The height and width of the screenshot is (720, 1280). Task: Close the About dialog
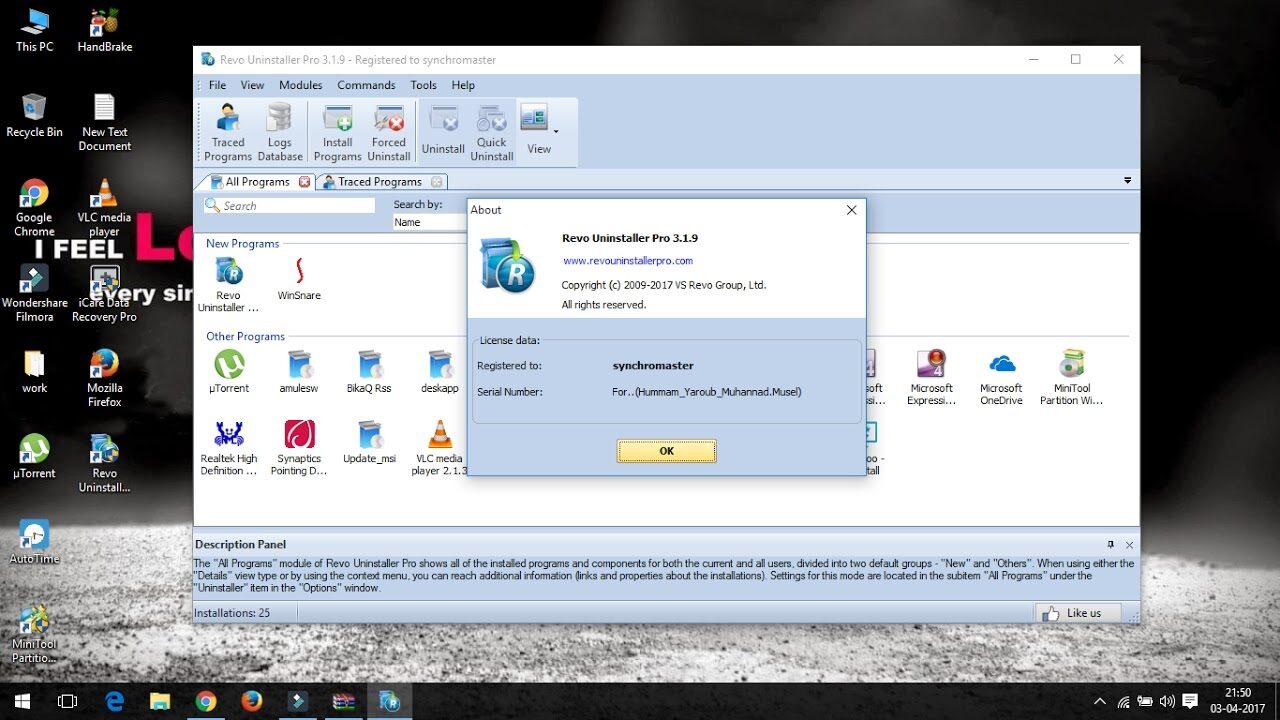pos(851,210)
